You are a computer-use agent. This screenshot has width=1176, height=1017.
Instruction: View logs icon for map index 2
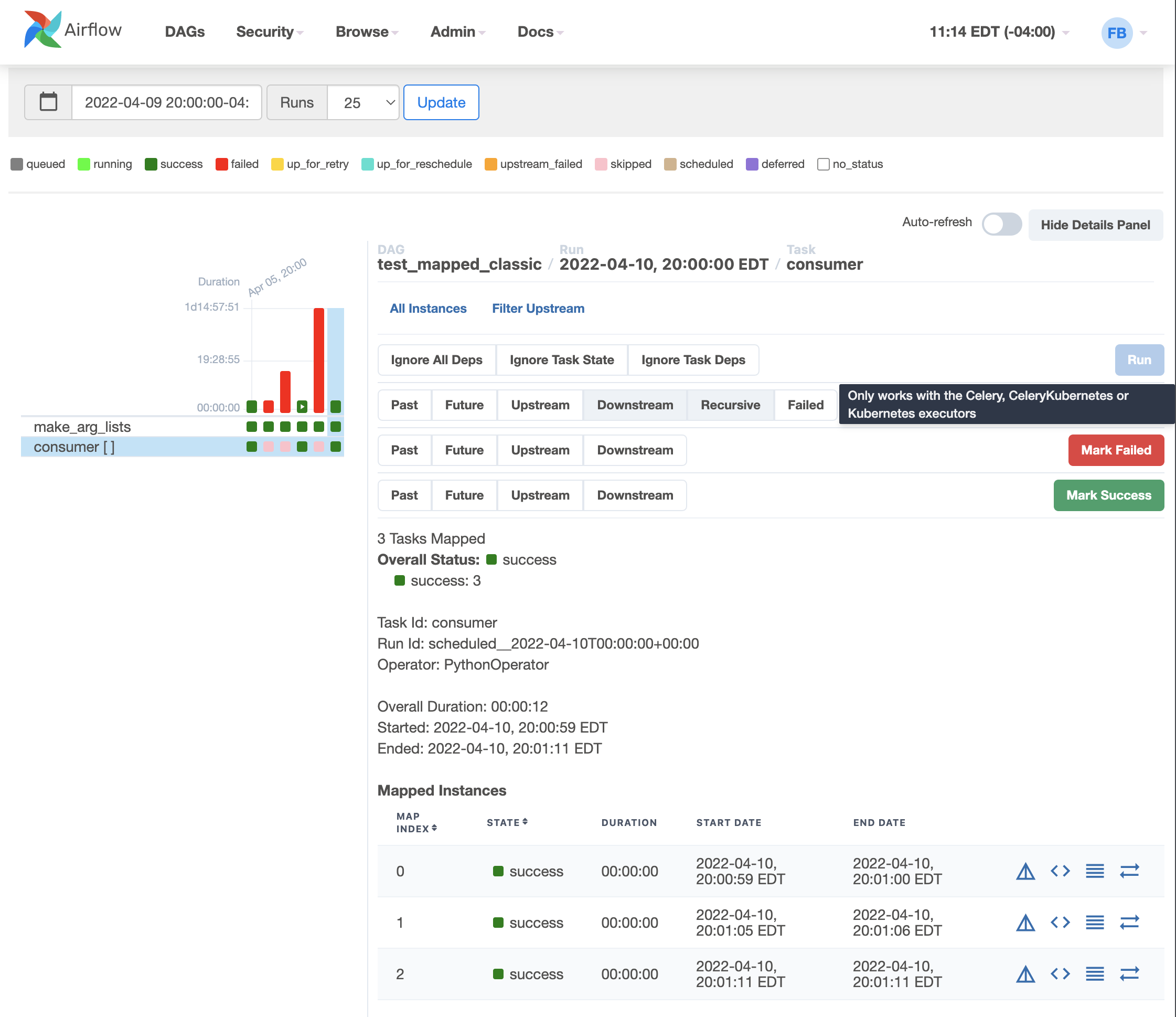pyautogui.click(x=1094, y=974)
